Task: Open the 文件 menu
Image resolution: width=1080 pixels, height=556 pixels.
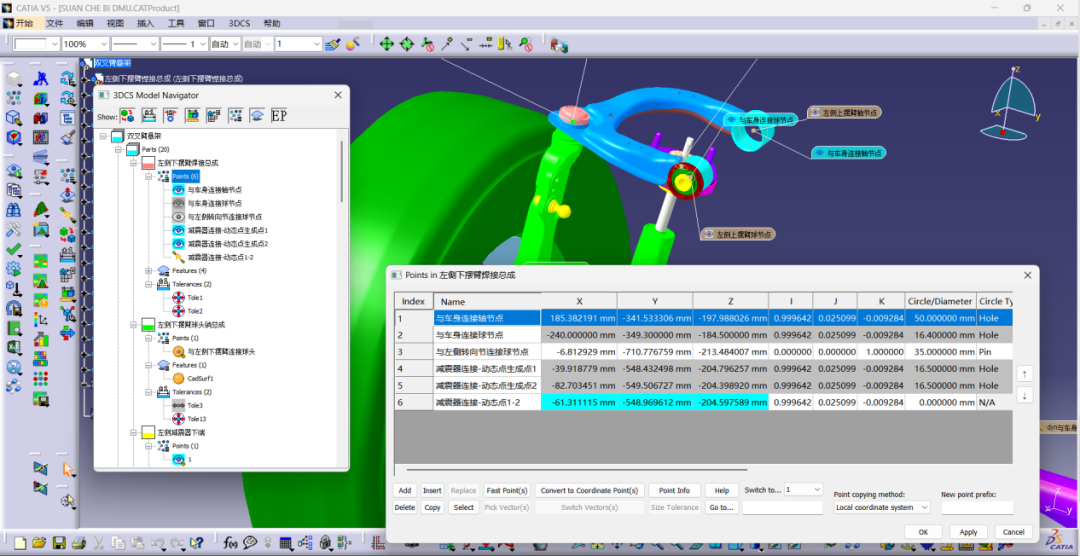Action: pos(54,23)
